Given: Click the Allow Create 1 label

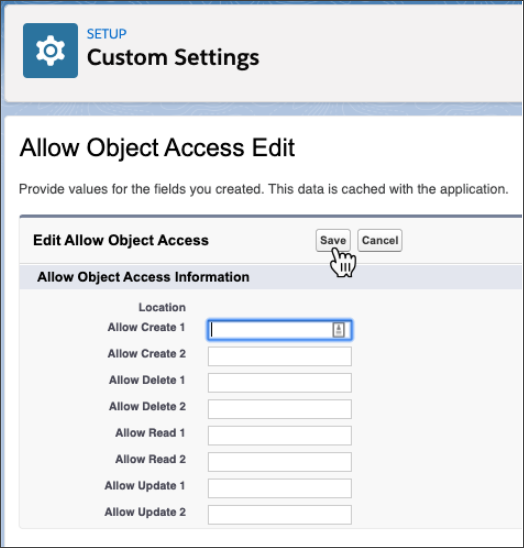Looking at the screenshot, I should coord(146,327).
